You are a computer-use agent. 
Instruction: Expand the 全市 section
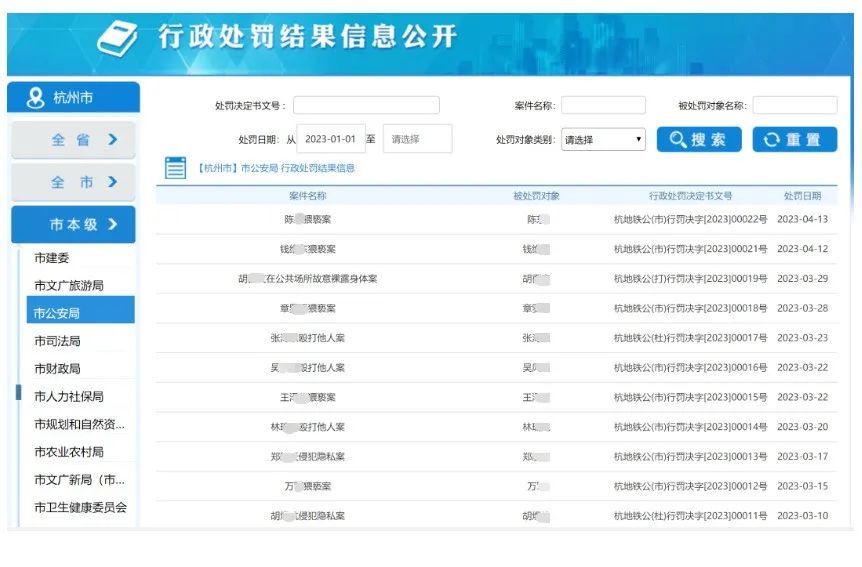[73, 182]
